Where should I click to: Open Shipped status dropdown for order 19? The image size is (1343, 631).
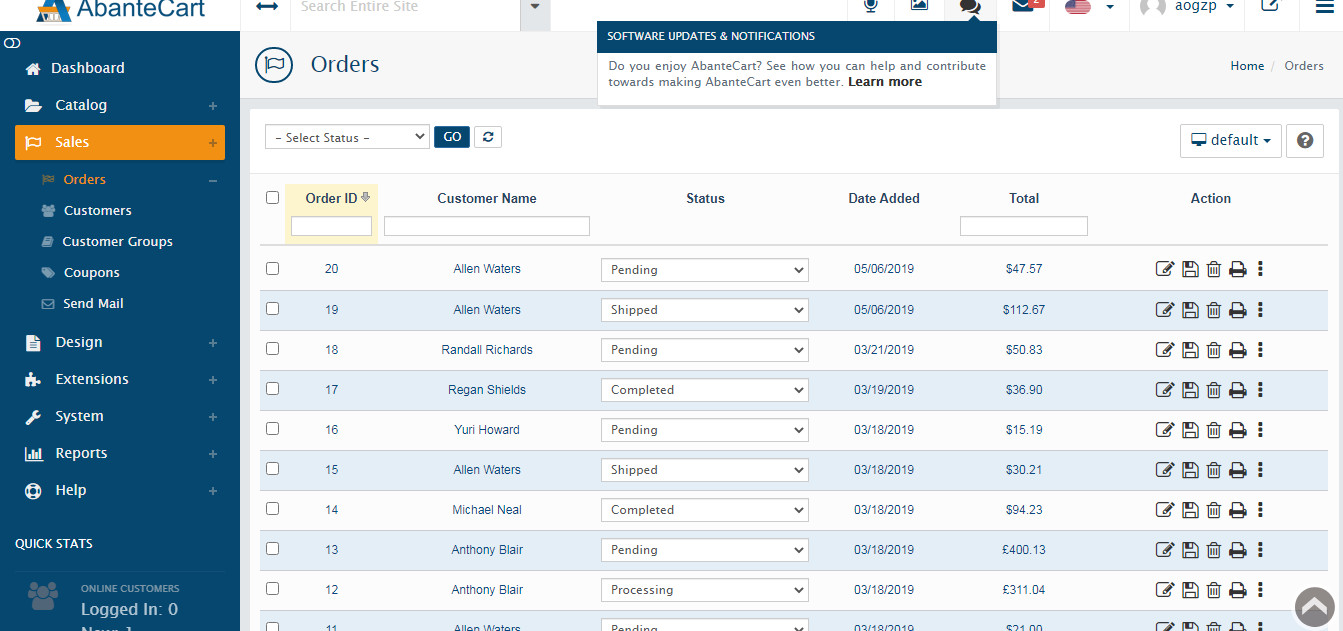(x=704, y=310)
